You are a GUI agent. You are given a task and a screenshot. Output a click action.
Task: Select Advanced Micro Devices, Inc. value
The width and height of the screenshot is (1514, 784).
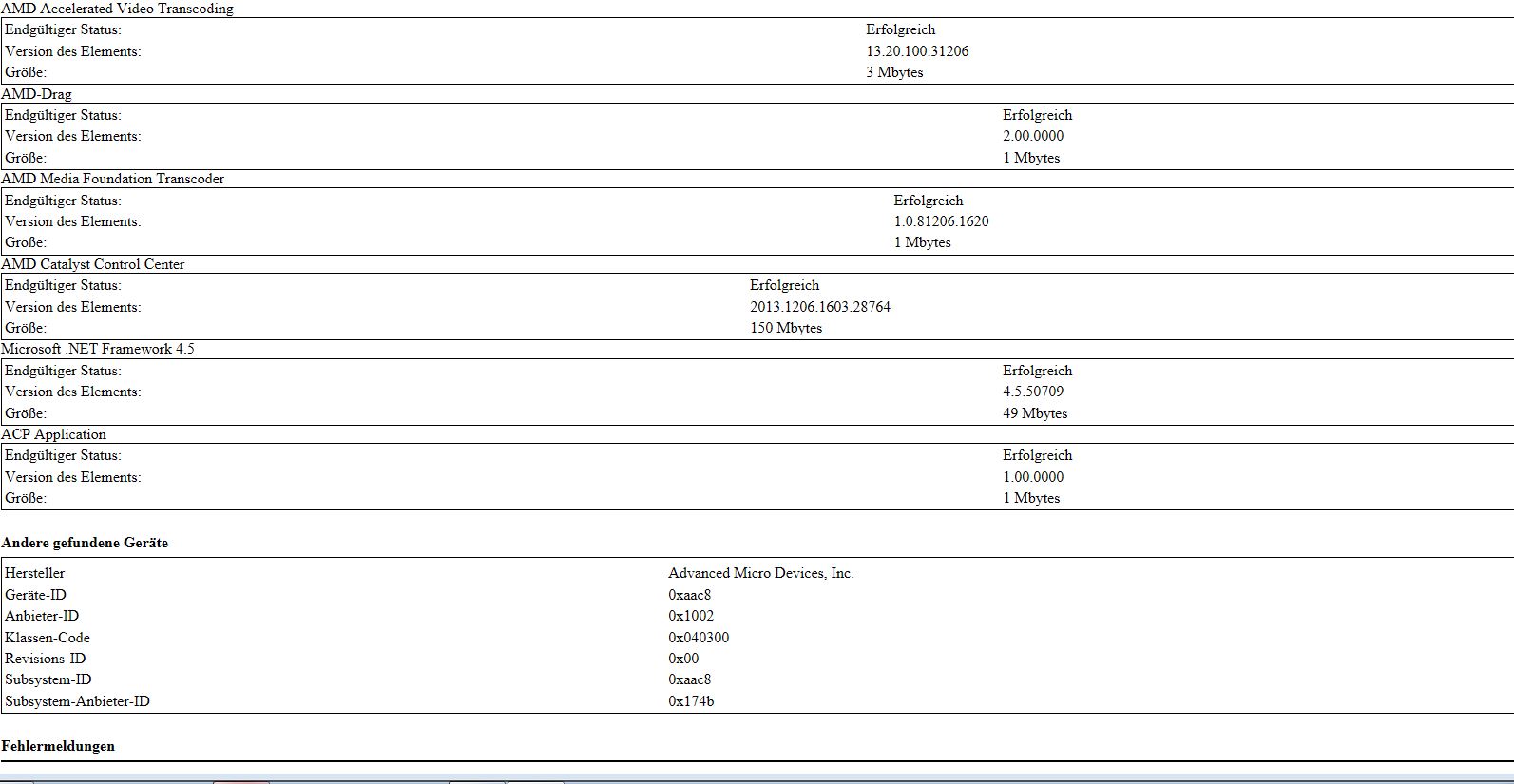761,573
